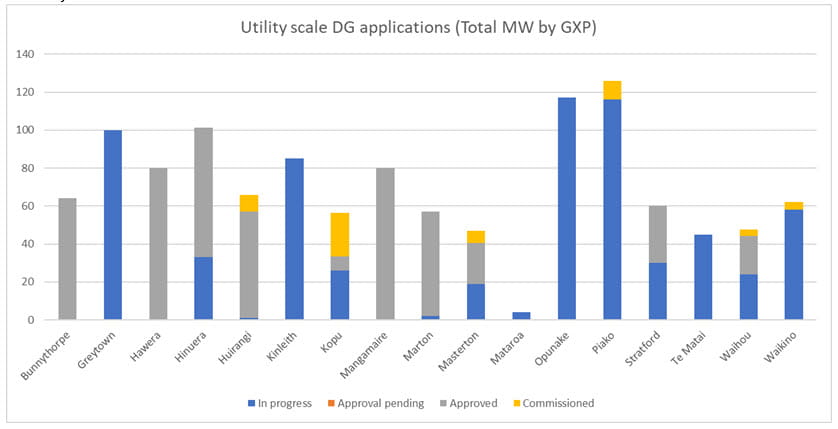The height and width of the screenshot is (429, 838).
Task: Select the yellow segment of Piako bar
Action: [x=612, y=90]
